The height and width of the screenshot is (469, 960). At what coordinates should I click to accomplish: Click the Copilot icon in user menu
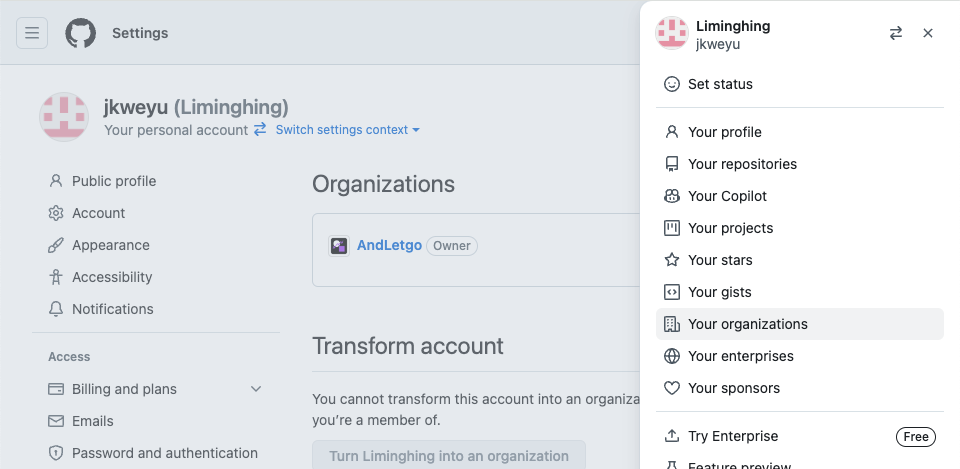click(672, 196)
